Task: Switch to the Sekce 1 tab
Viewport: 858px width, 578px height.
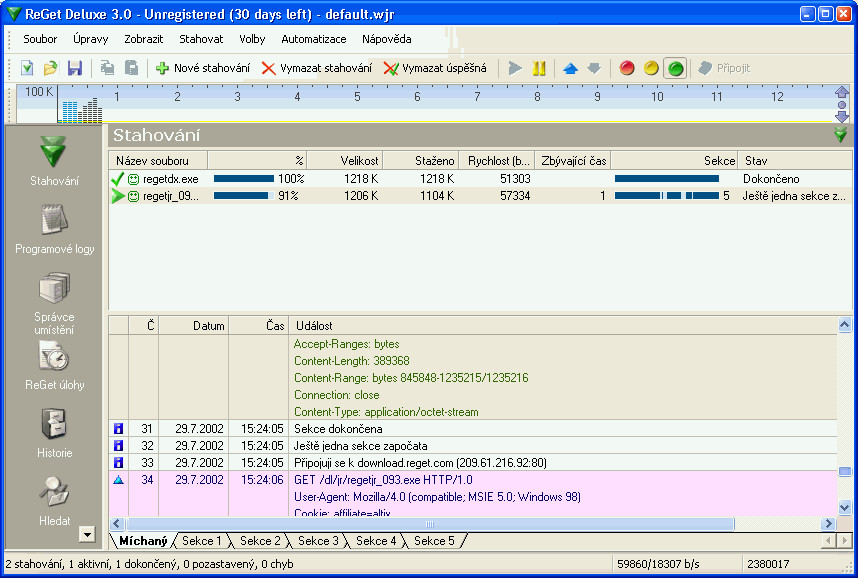Action: 201,541
